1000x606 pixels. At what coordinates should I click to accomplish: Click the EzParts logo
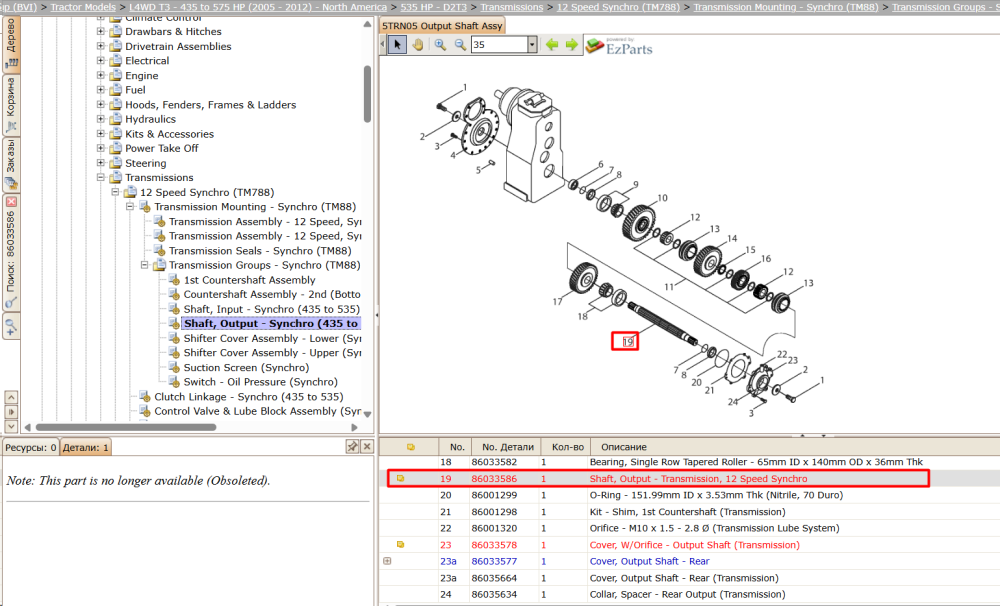point(619,46)
